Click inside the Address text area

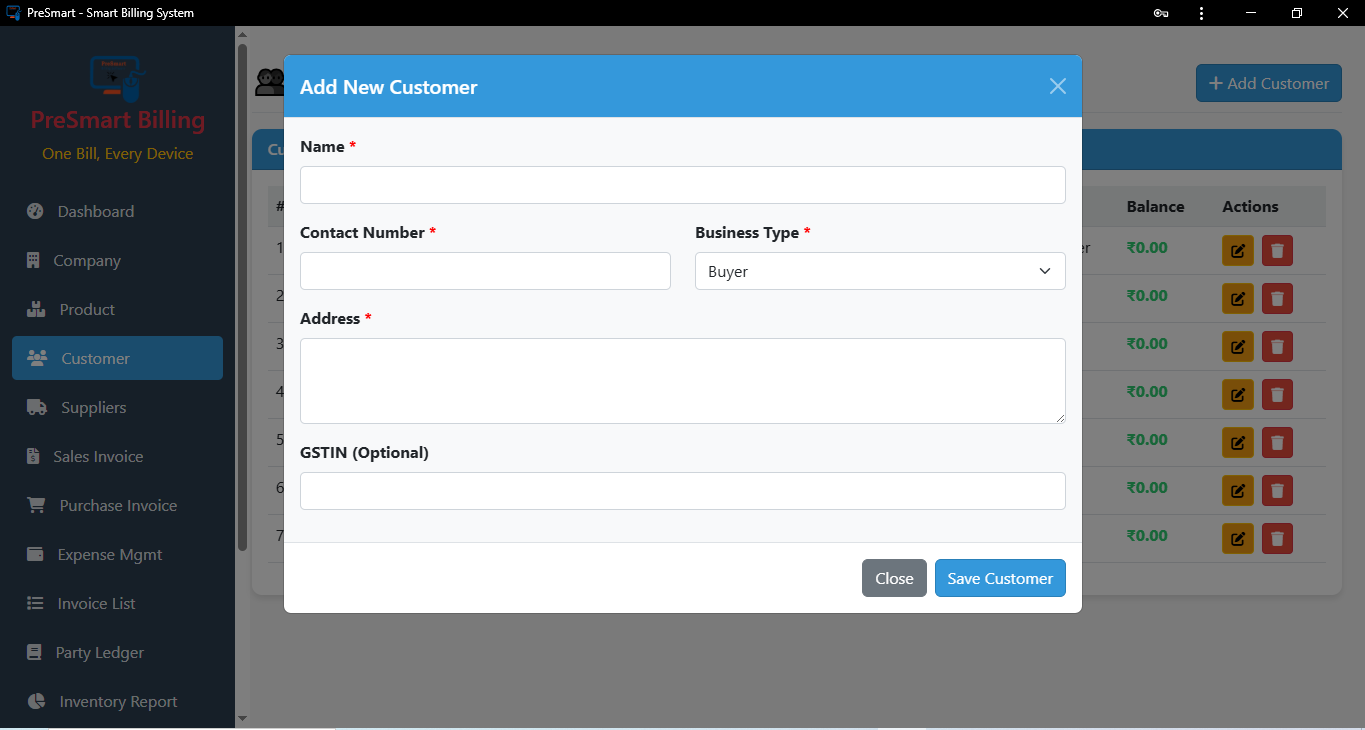(682, 380)
